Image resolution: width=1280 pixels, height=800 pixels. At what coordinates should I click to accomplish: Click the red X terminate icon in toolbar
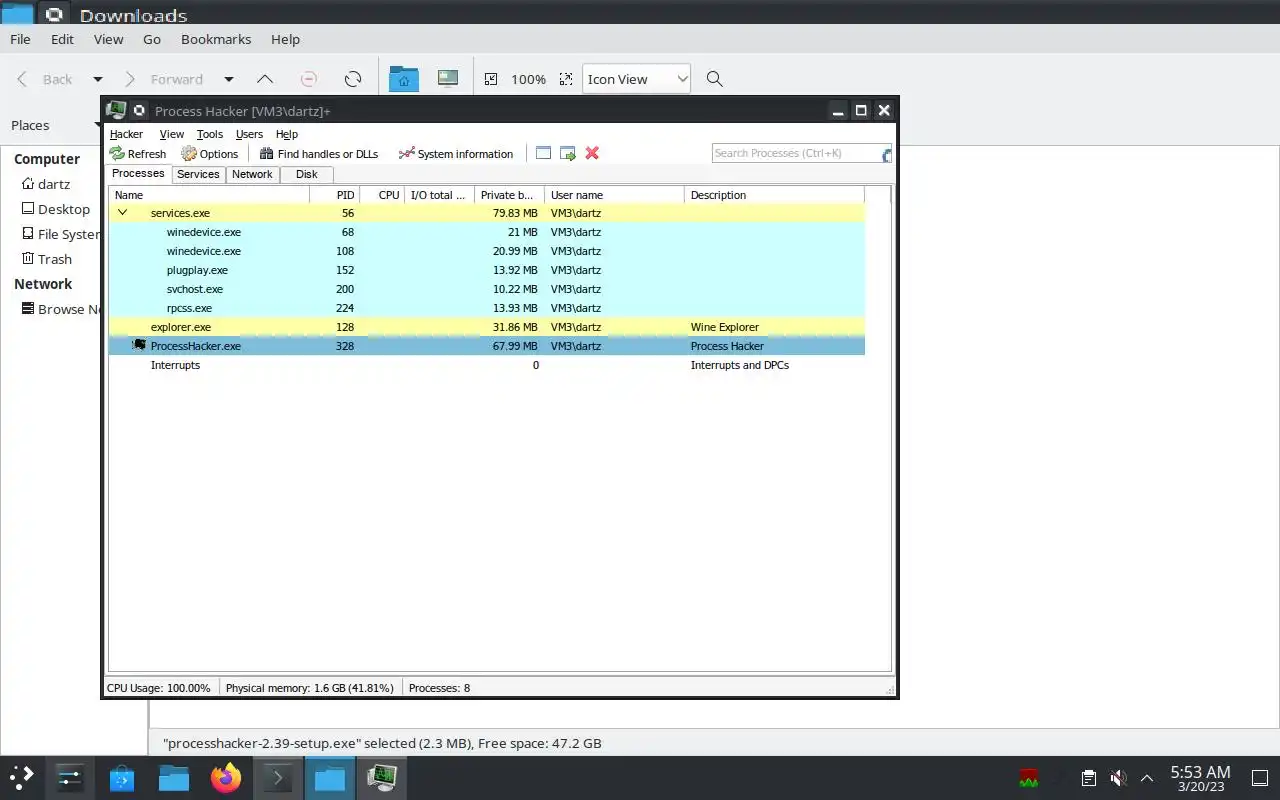pyautogui.click(x=592, y=153)
